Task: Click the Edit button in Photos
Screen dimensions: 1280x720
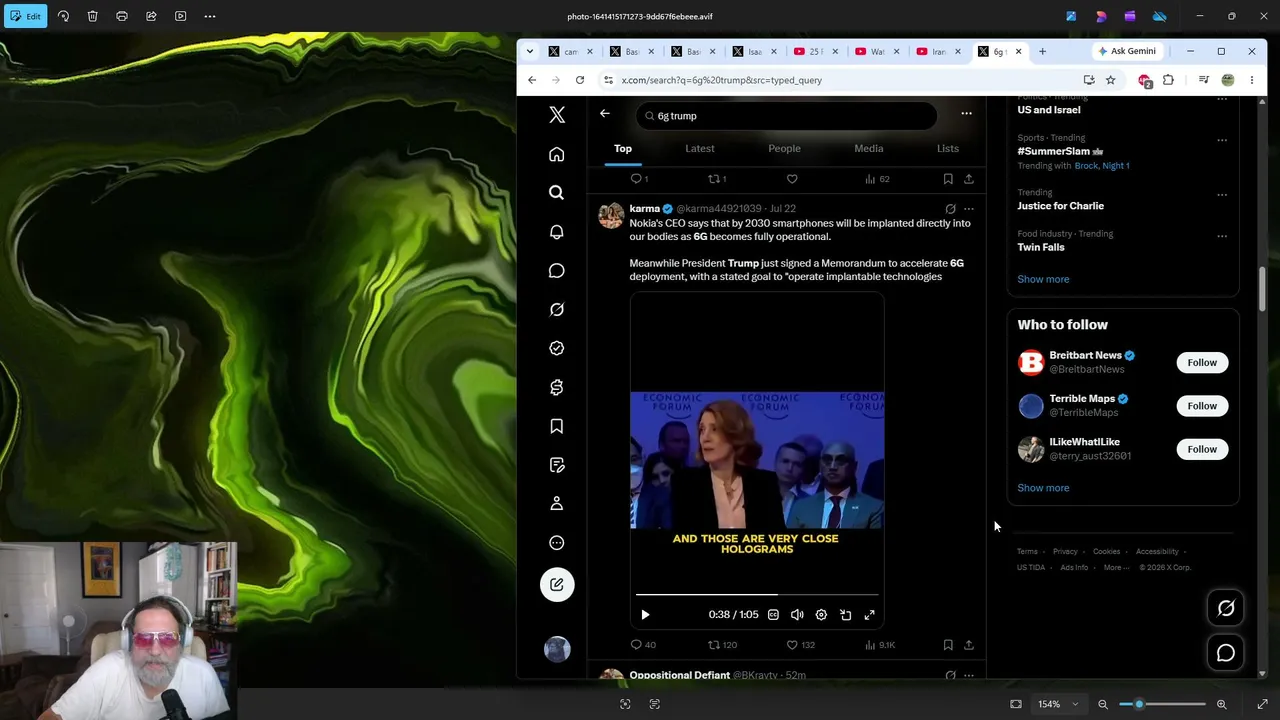Action: (x=25, y=16)
